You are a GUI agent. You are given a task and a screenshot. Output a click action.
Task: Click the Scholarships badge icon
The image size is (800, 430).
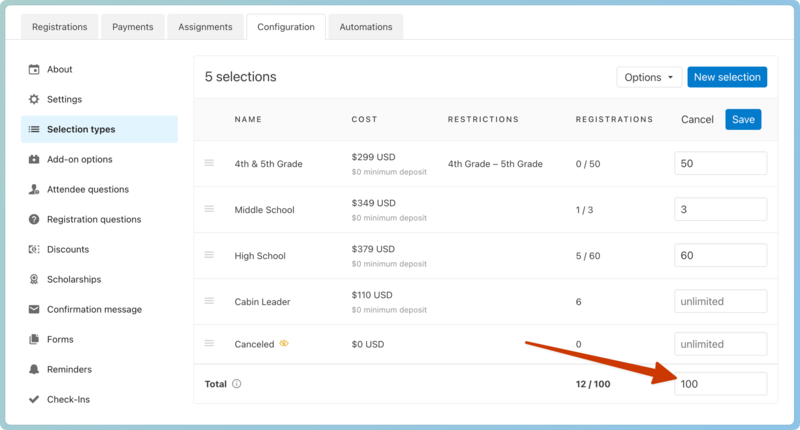pyautogui.click(x=34, y=280)
